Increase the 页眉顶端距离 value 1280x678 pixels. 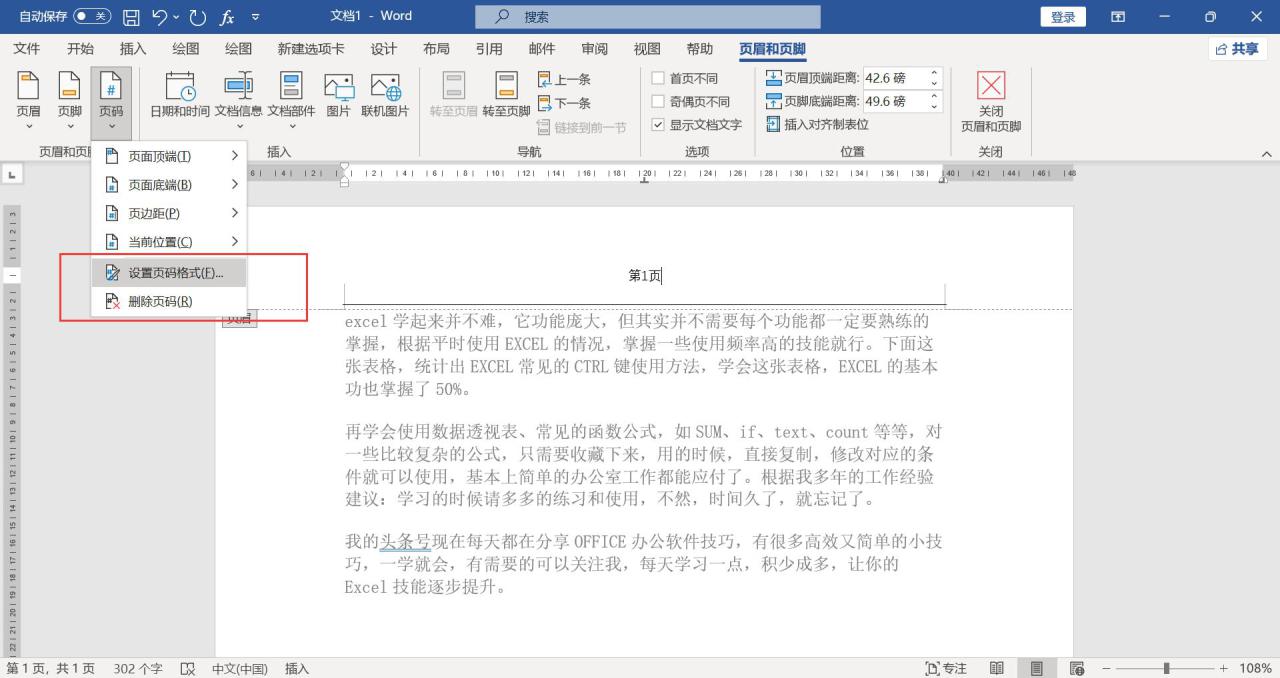(935, 74)
